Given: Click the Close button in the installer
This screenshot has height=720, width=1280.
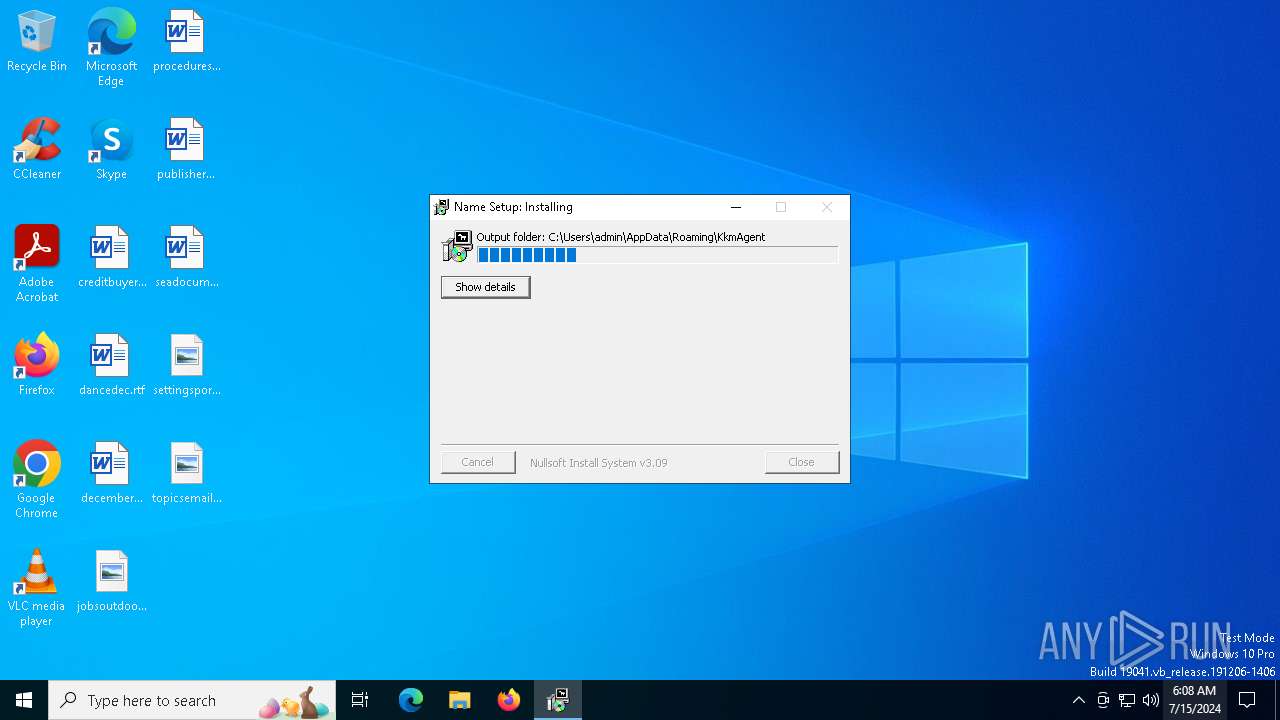Looking at the screenshot, I should [x=801, y=462].
